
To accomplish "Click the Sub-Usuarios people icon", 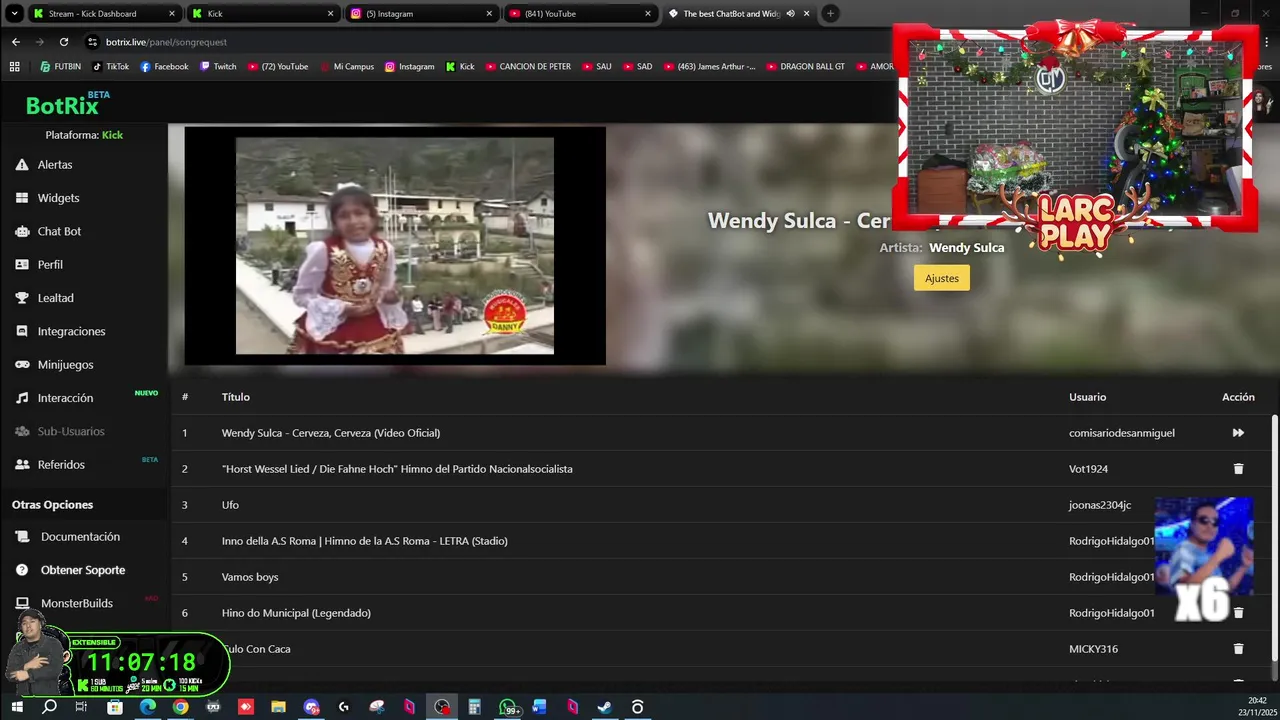I will click(22, 431).
